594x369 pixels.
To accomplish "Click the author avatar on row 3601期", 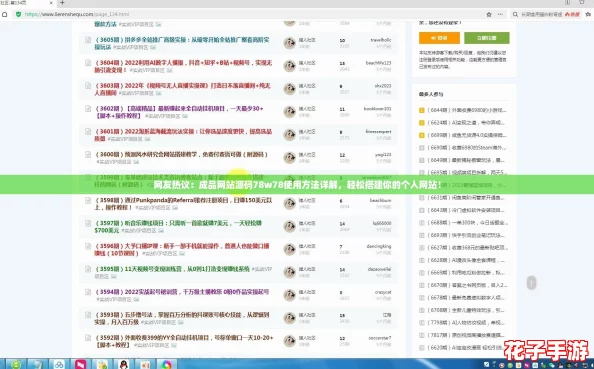I will pyautogui.click(x=289, y=134).
